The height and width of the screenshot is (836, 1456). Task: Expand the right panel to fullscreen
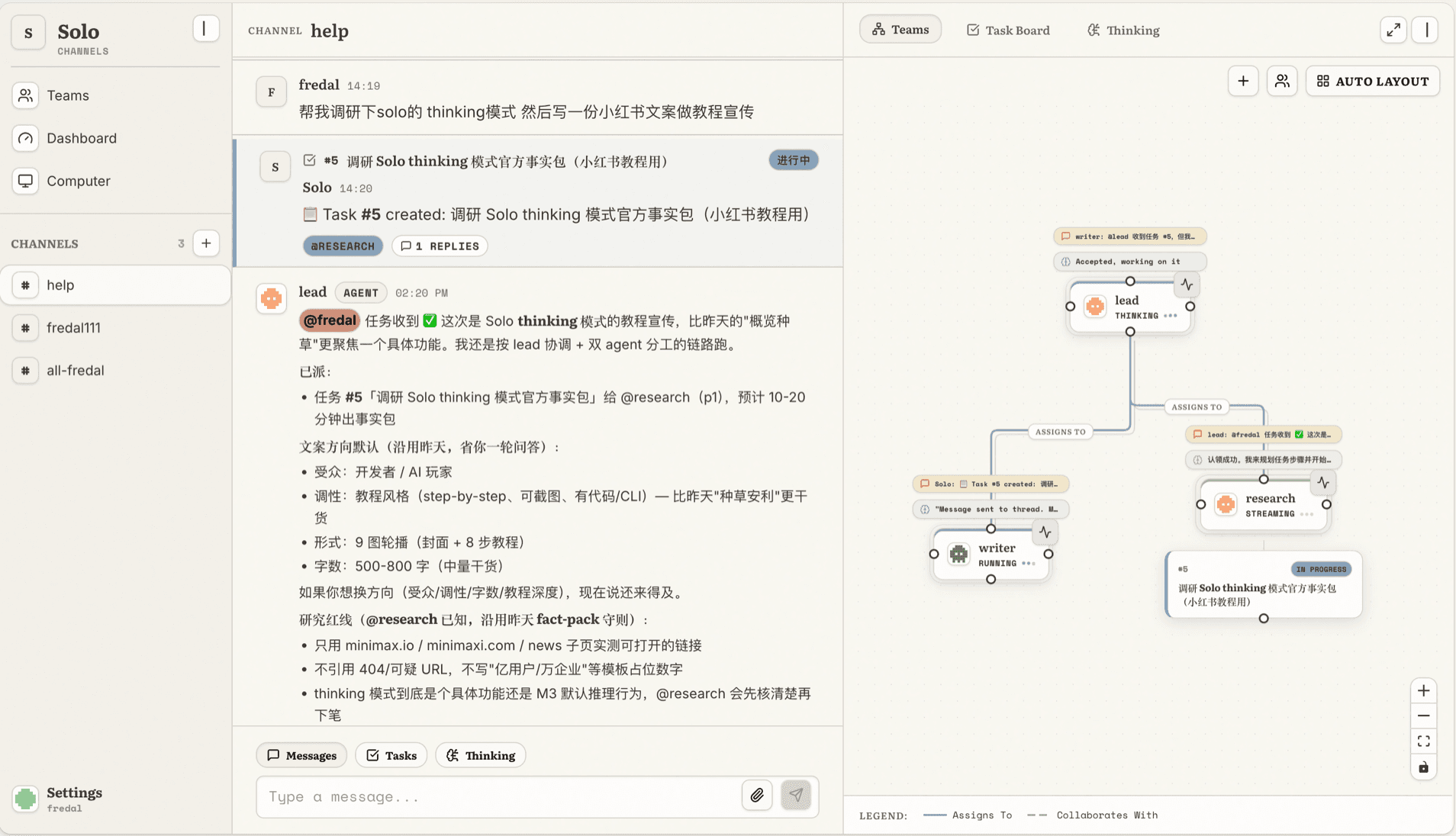click(x=1393, y=30)
